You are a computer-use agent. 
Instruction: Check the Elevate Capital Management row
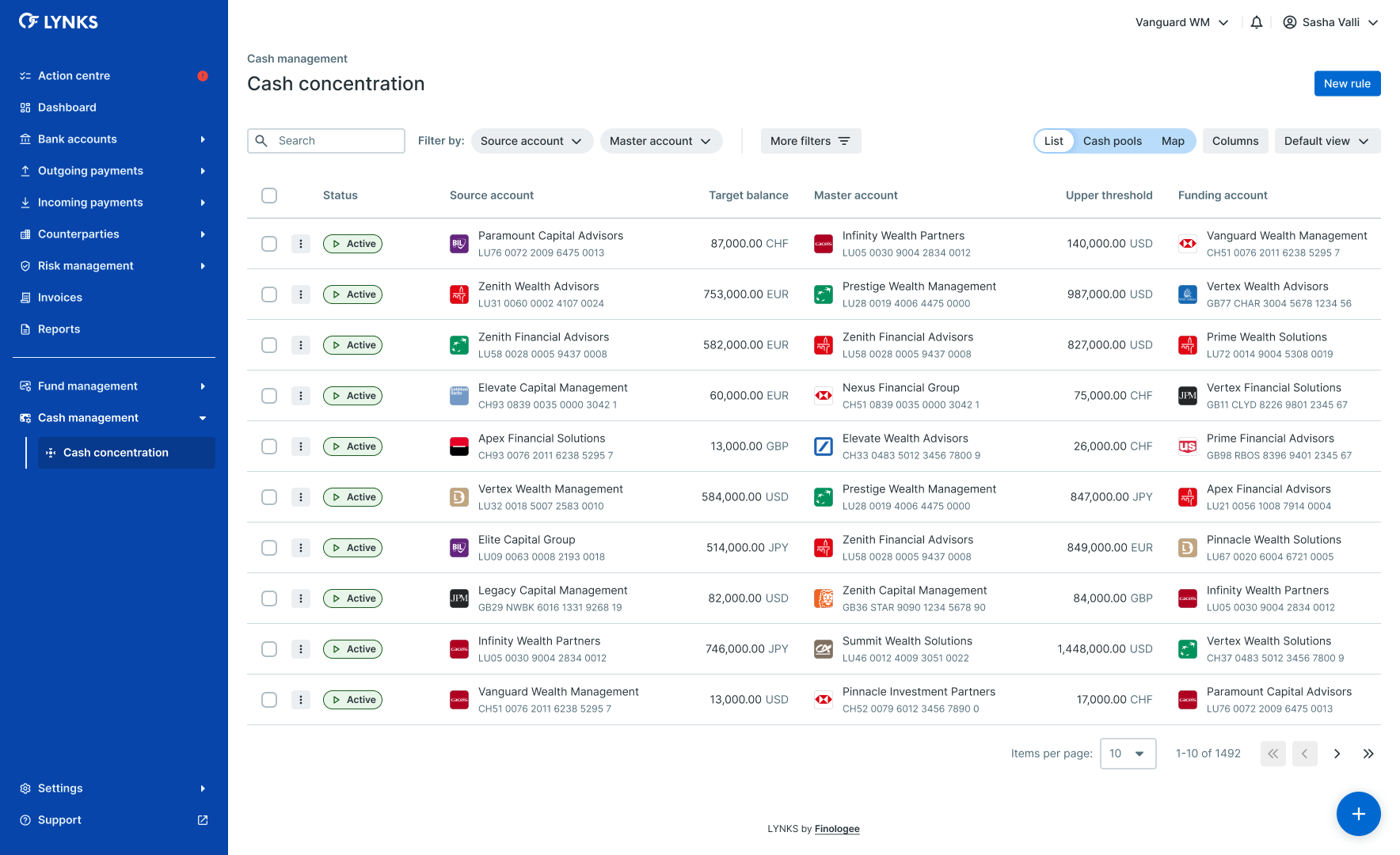(x=269, y=396)
